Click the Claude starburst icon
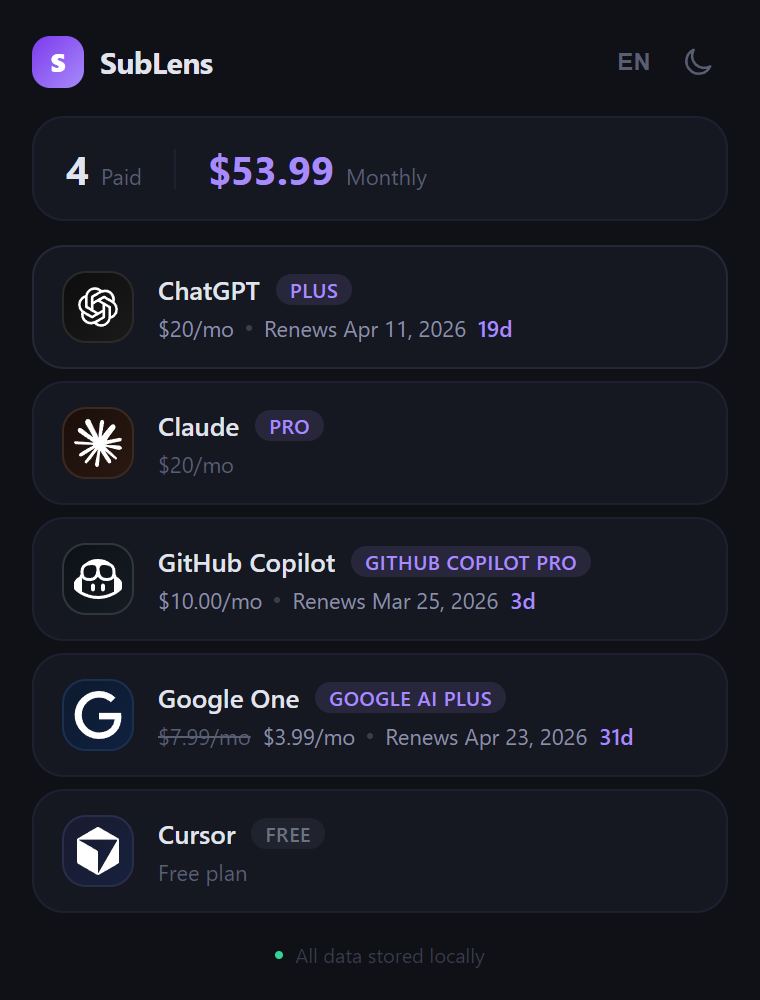760x1000 pixels. (97, 443)
